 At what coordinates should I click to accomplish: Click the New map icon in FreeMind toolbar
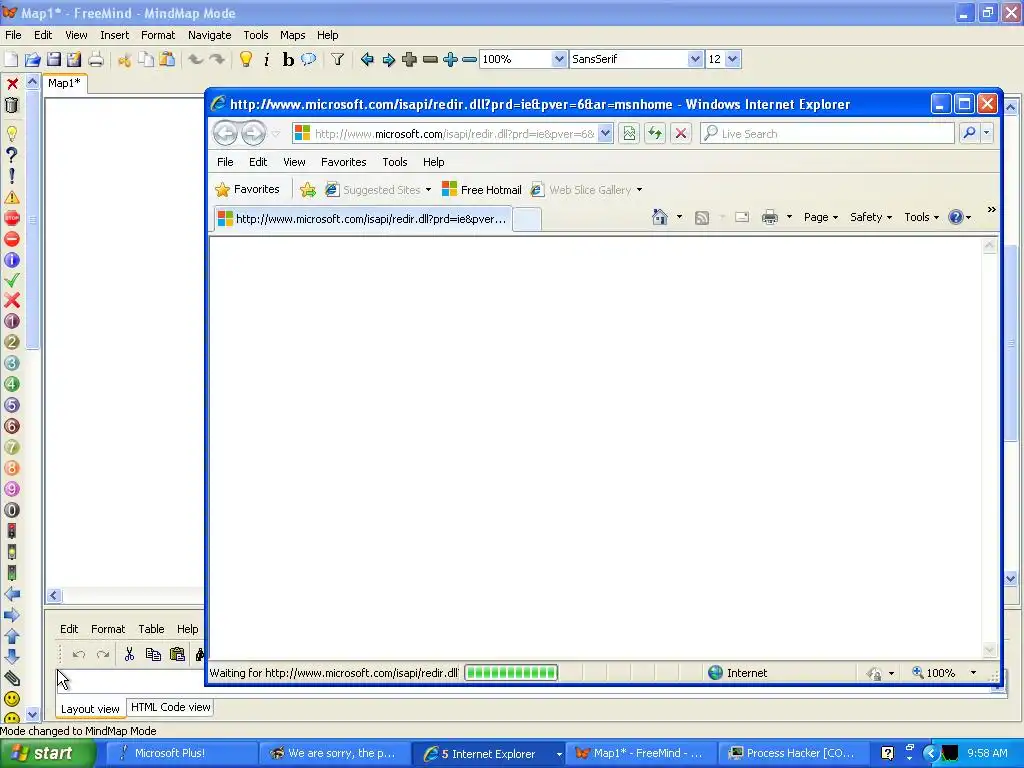click(x=11, y=59)
